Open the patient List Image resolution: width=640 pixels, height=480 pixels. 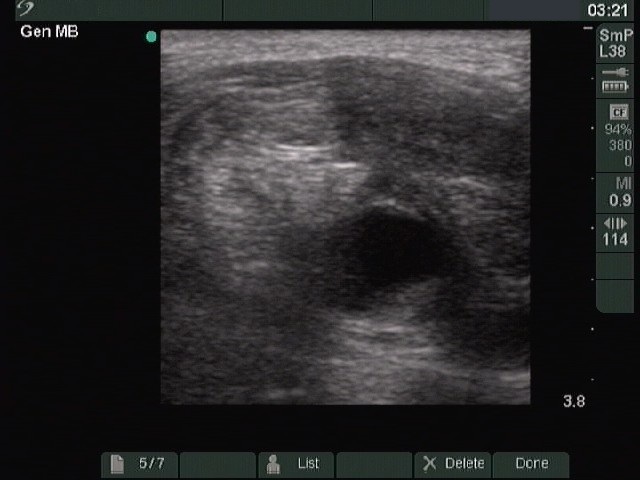pos(296,464)
